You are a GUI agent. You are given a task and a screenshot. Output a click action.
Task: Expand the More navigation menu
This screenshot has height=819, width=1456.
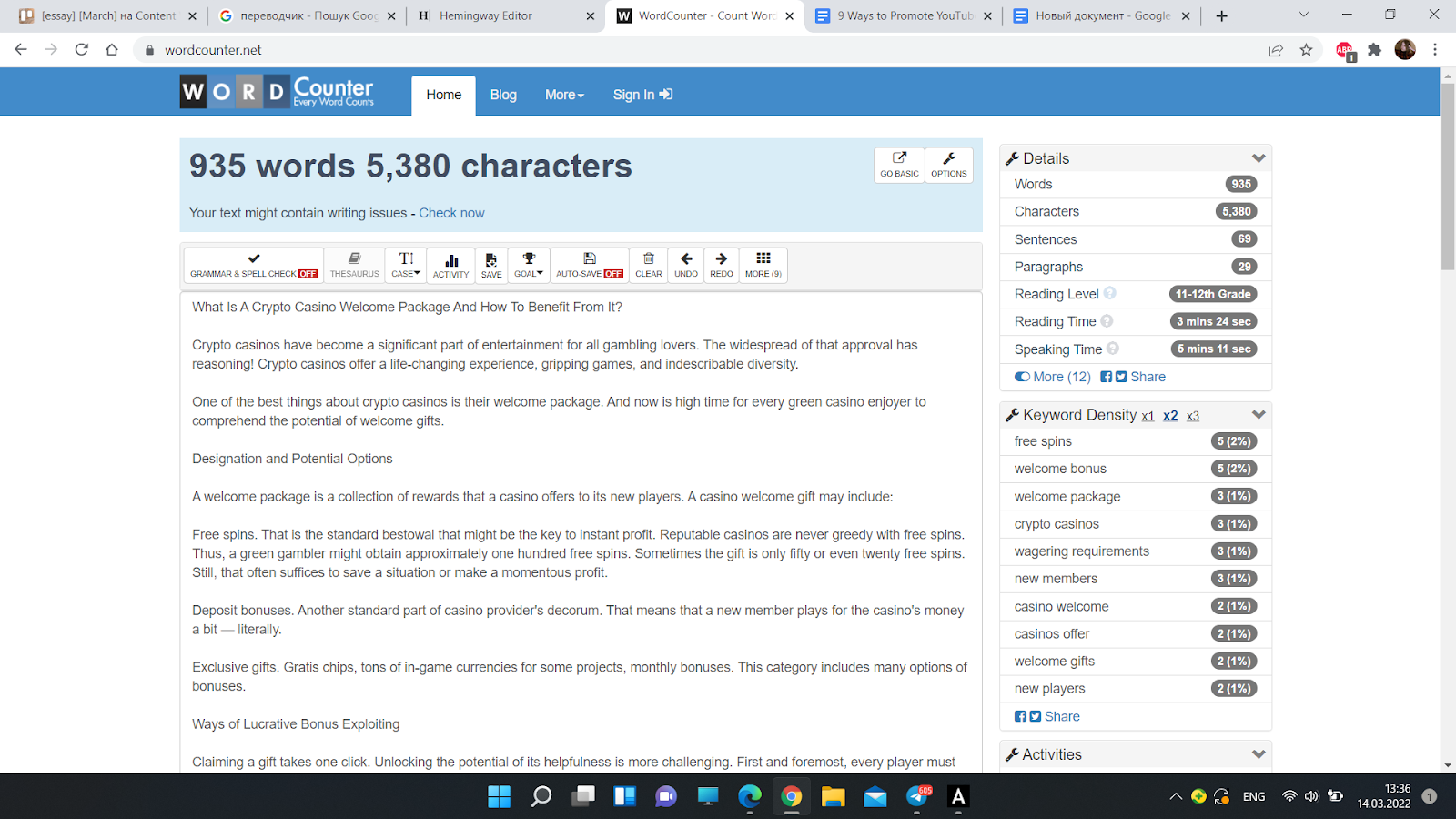(564, 95)
